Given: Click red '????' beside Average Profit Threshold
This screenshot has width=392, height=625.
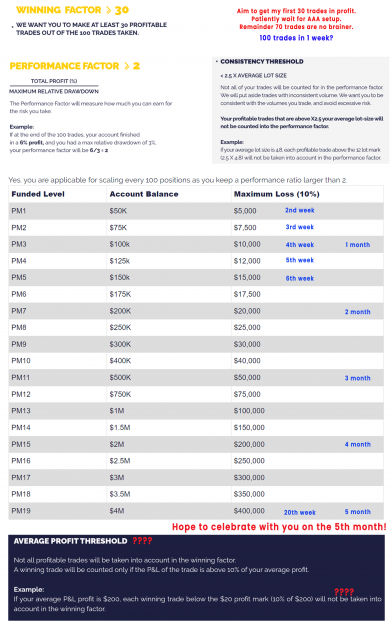Looking at the screenshot, I should (142, 541).
